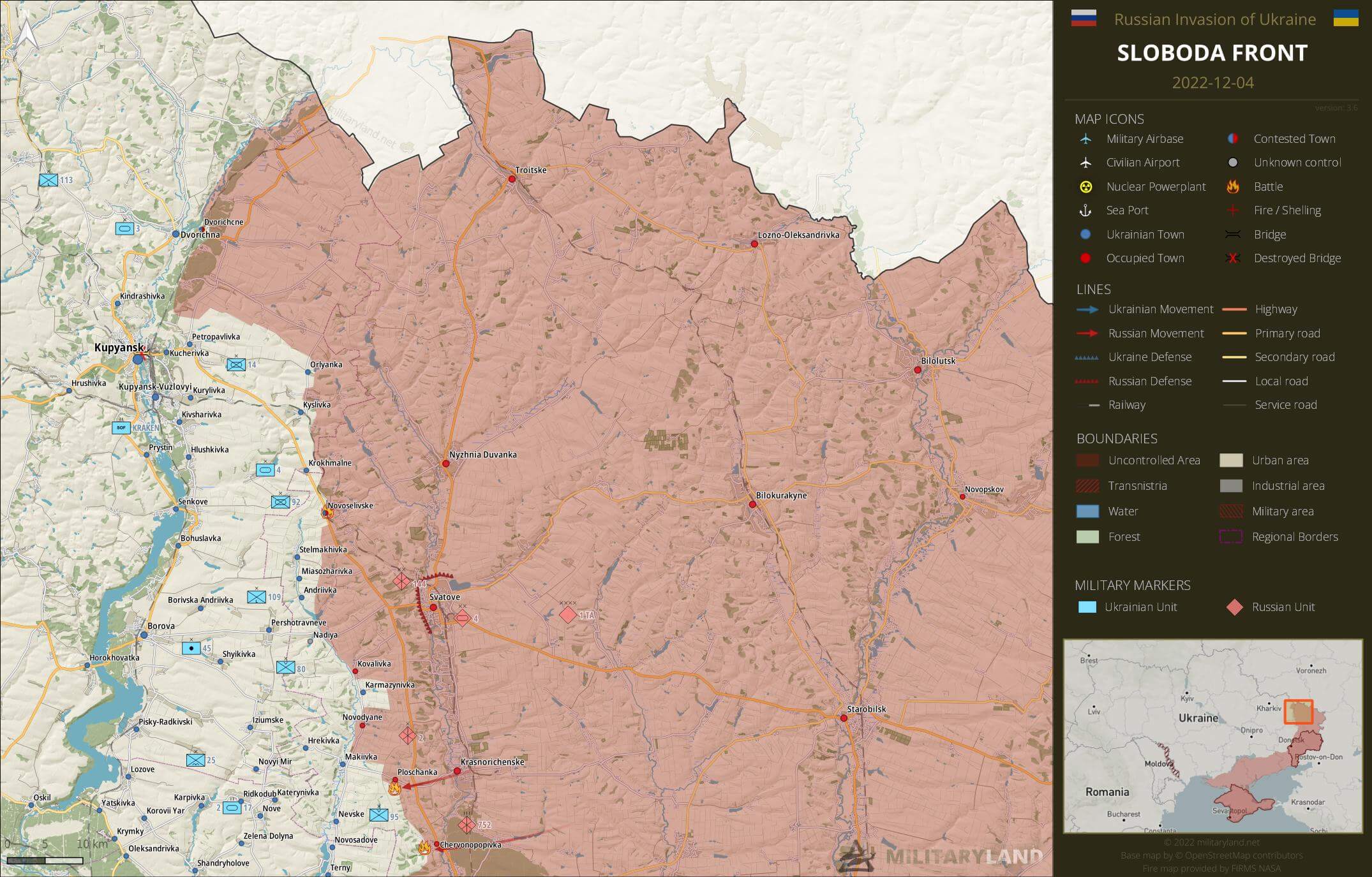1372x877 pixels.
Task: Click the Ukrainian flag icon in header
Action: coord(1346,18)
